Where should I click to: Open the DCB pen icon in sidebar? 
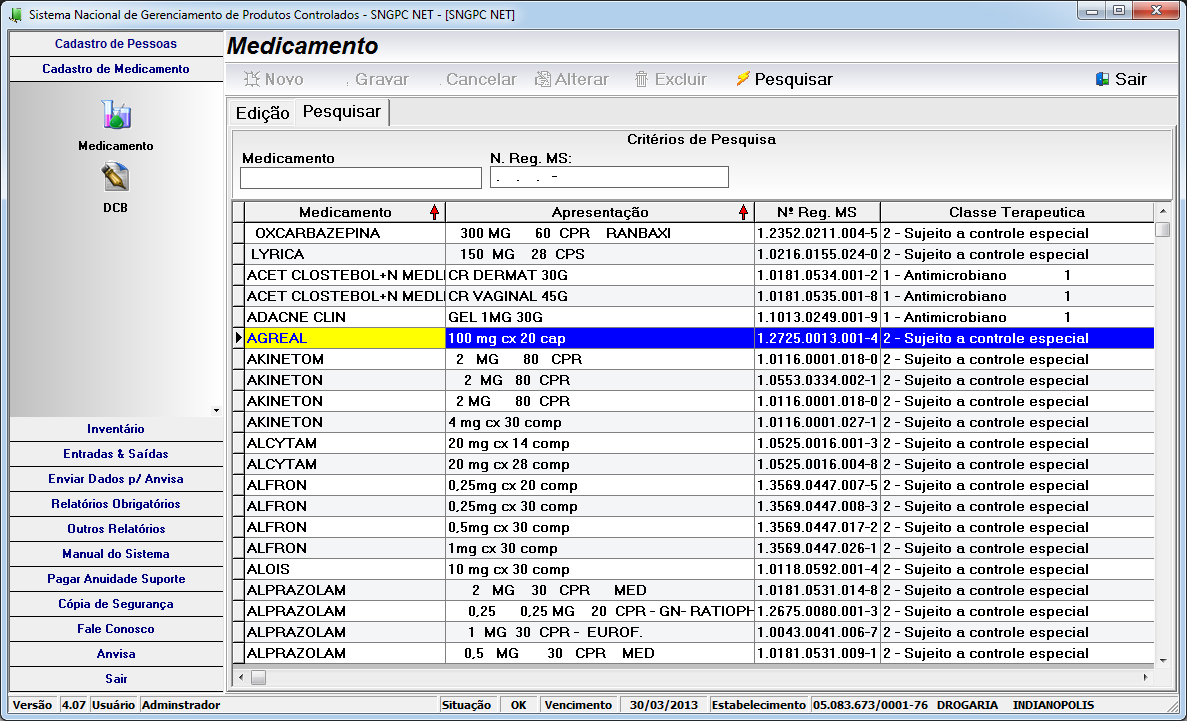tap(115, 177)
